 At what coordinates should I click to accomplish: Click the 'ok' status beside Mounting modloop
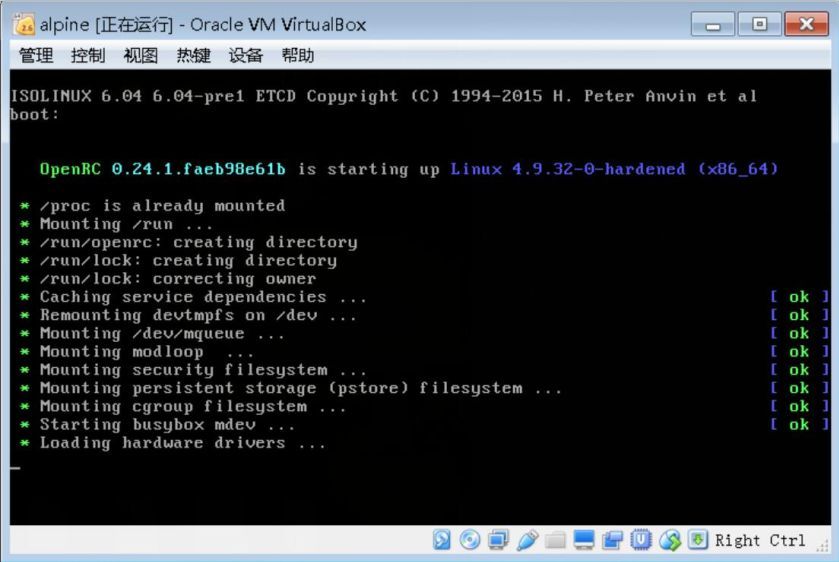point(799,351)
